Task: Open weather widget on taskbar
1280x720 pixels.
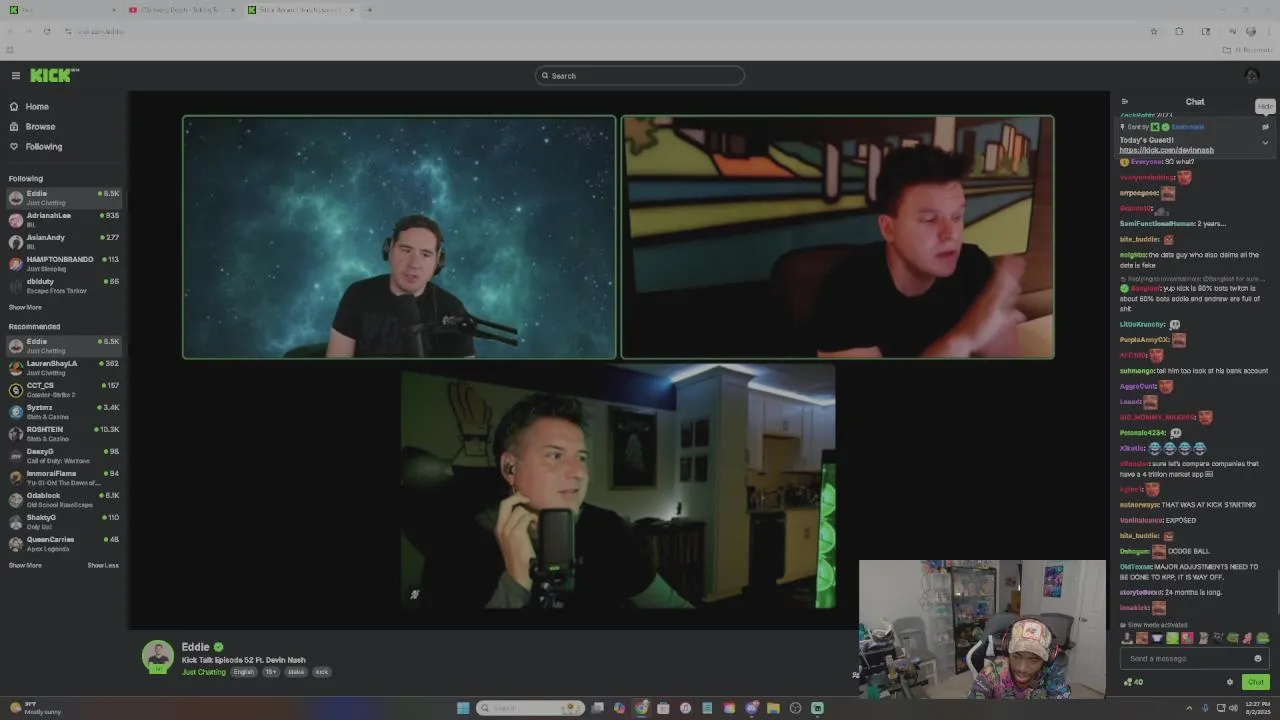Action: click(x=35, y=708)
